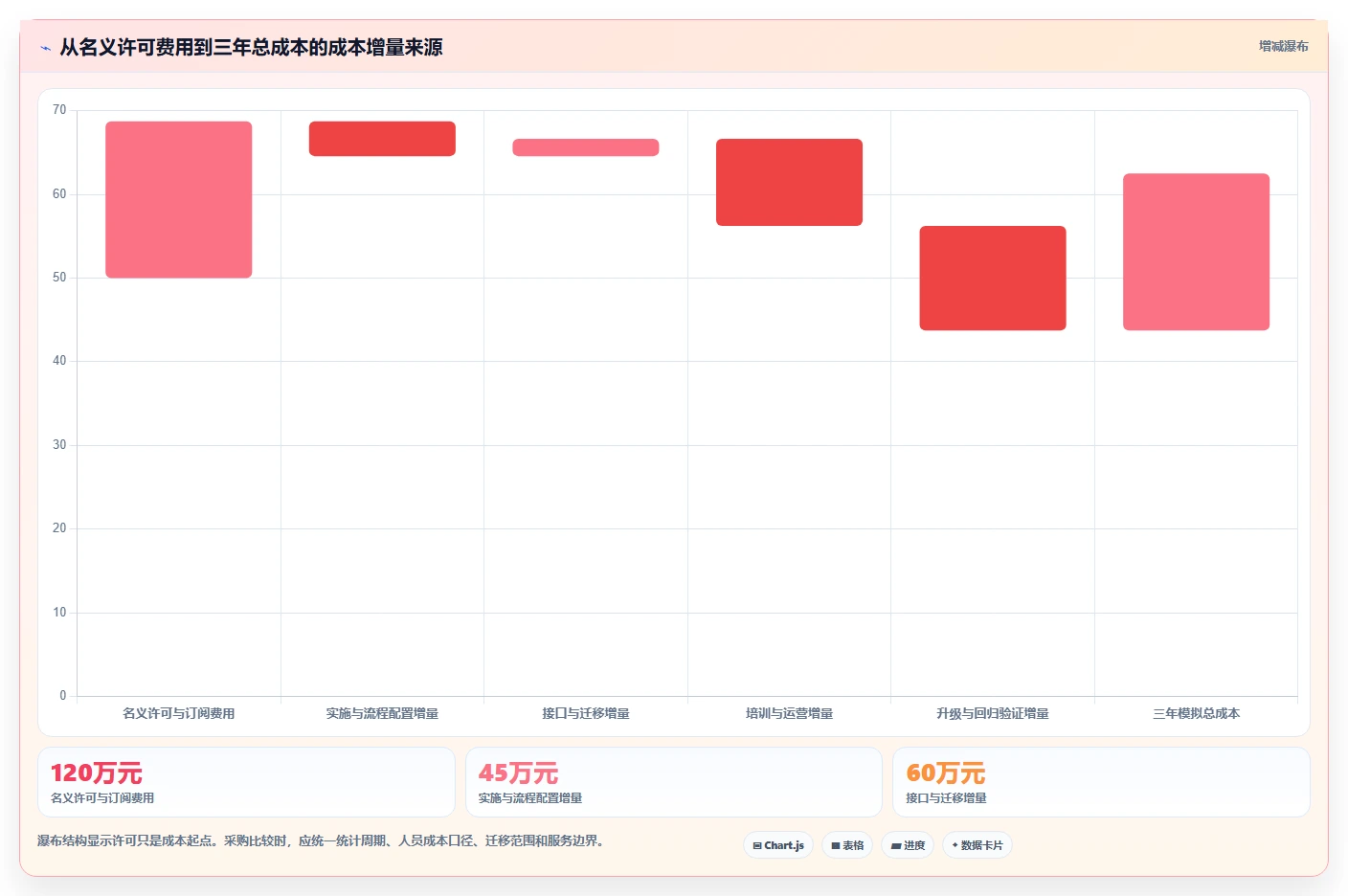Screen dimensions: 1348x896
Task: Click the 升级与回归验证增量 waterfall bar
Action: pyautogui.click(x=993, y=279)
